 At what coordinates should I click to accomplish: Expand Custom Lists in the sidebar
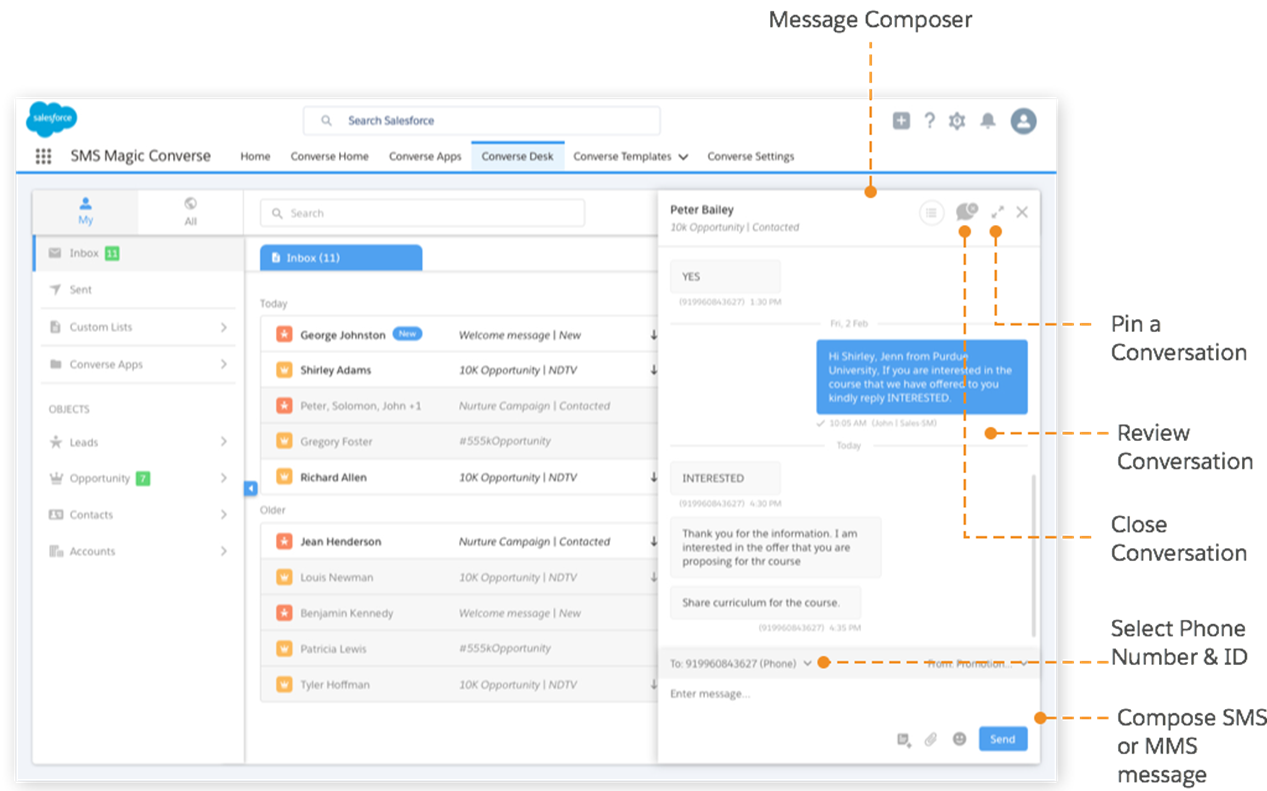pyautogui.click(x=223, y=327)
